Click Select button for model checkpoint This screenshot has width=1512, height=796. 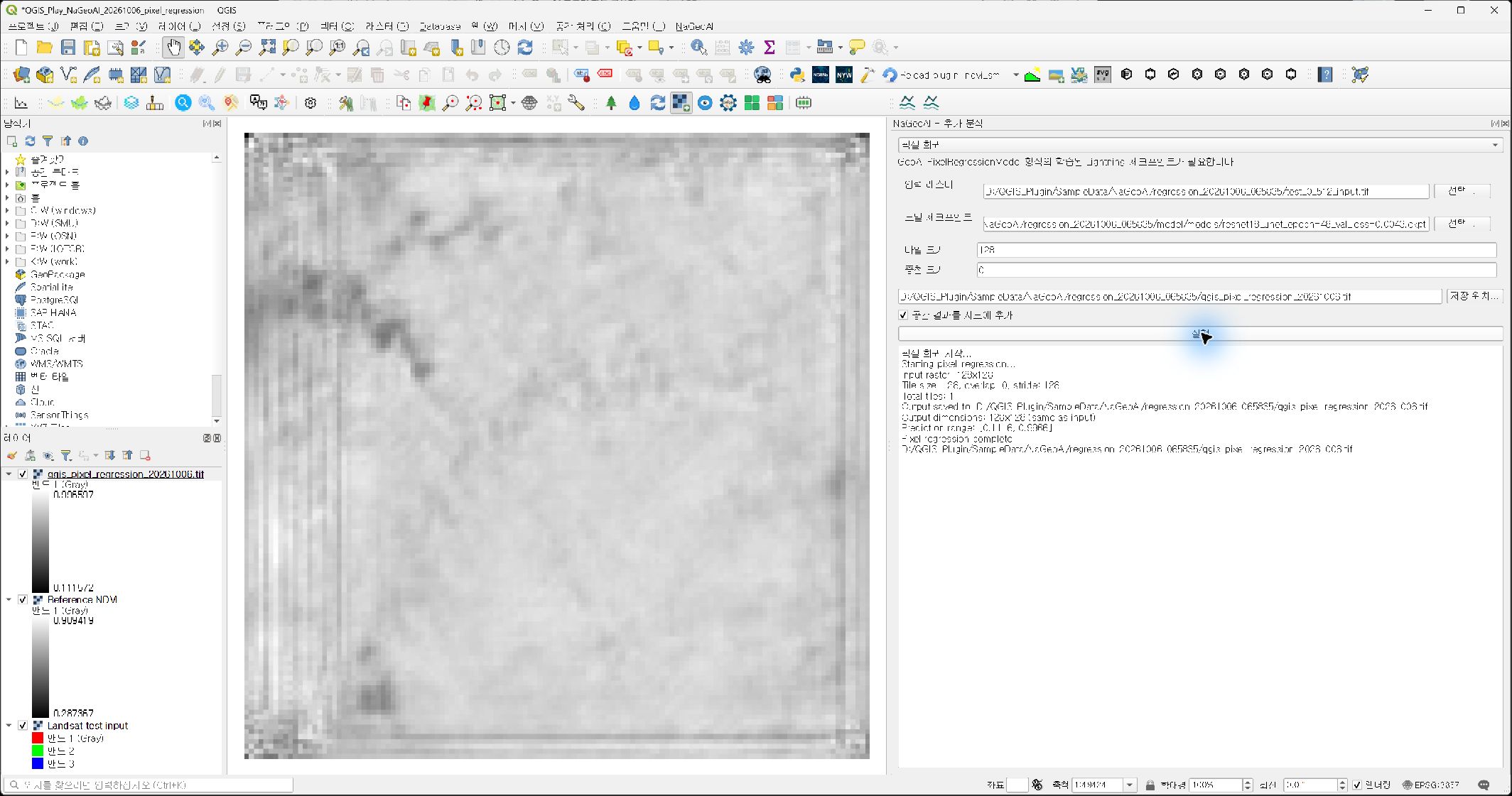[1461, 224]
